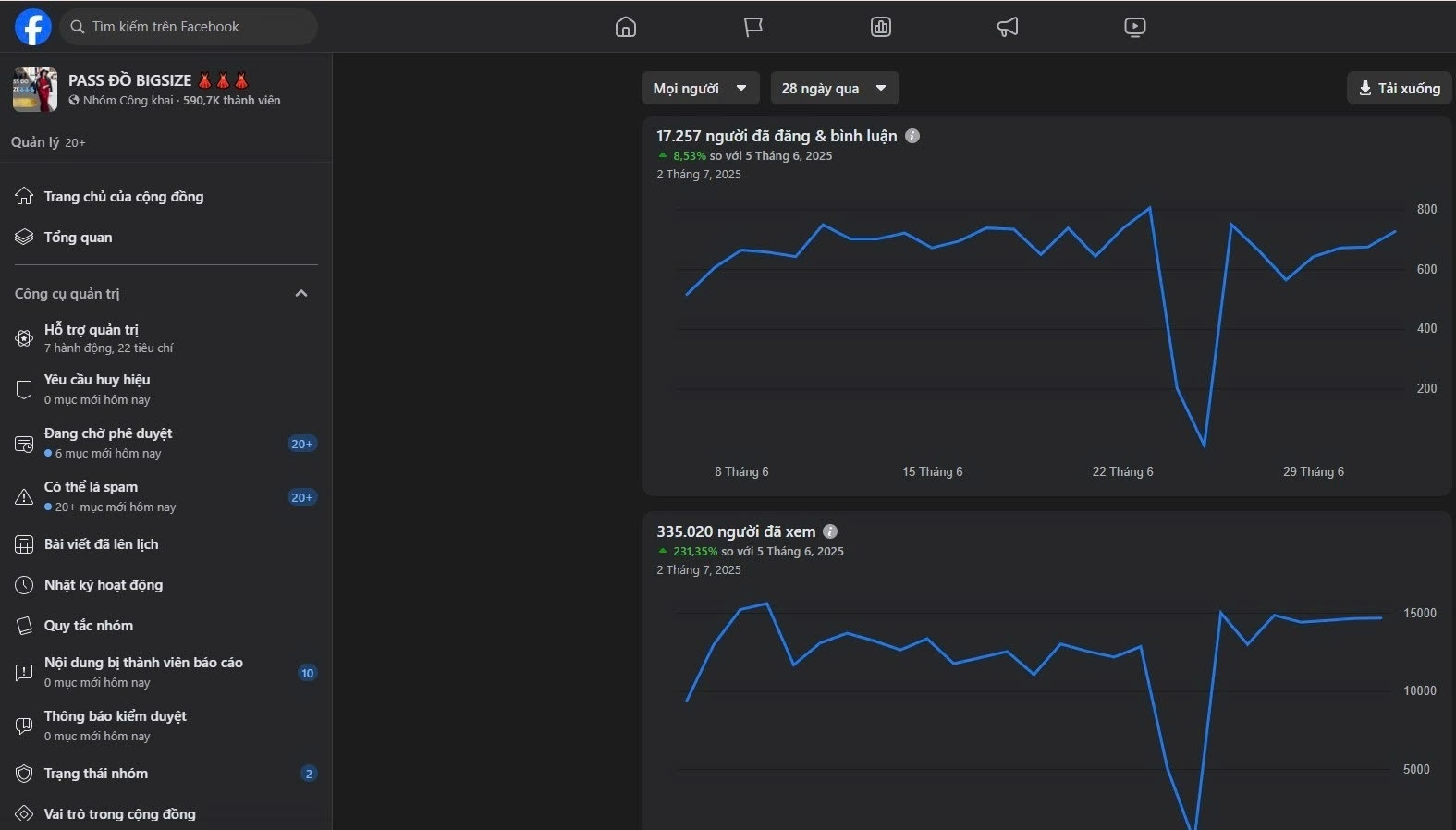Open Có thể là spam menu item

pyautogui.click(x=166, y=497)
